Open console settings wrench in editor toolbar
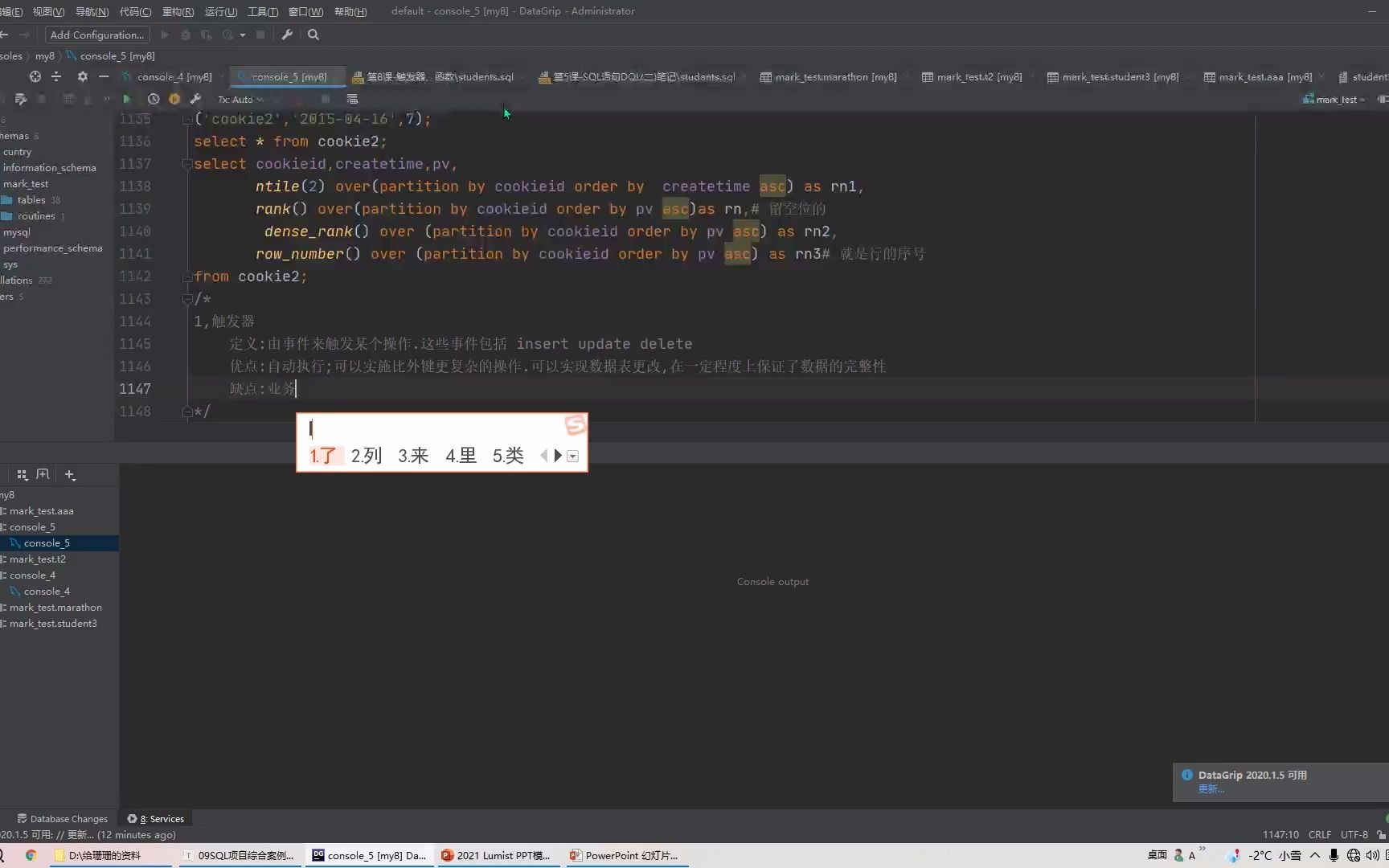 tap(195, 99)
